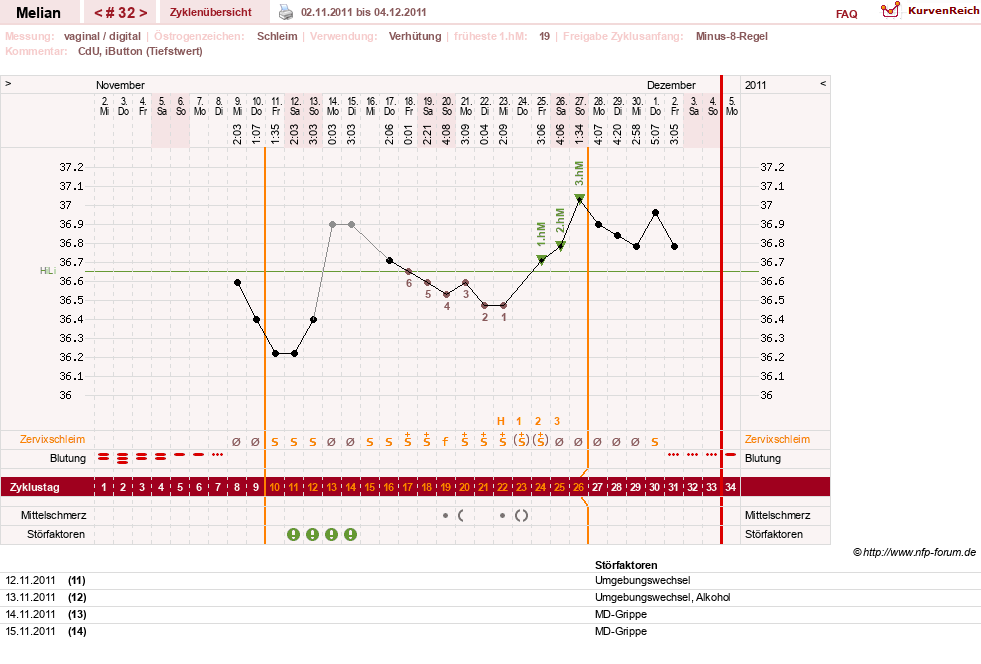Click the chart scroll-left arrow near November
This screenshot has width=981, height=664.
point(8,83)
